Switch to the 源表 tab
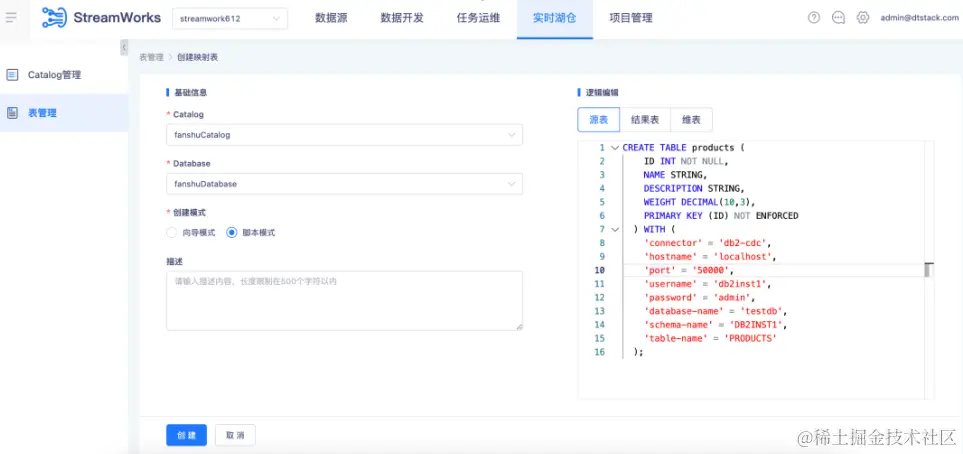The image size is (963, 454). pyautogui.click(x=599, y=120)
